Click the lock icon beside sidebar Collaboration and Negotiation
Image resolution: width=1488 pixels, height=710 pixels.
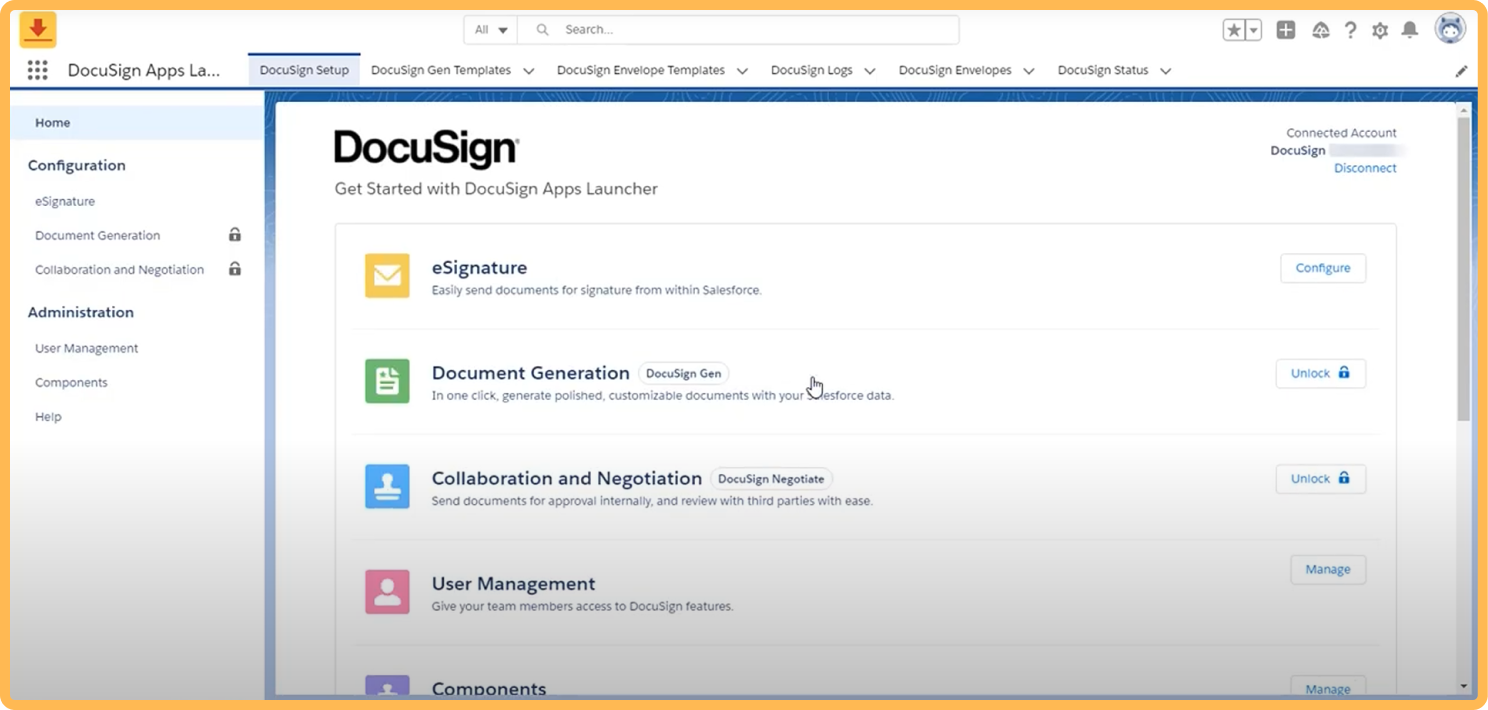pos(235,269)
